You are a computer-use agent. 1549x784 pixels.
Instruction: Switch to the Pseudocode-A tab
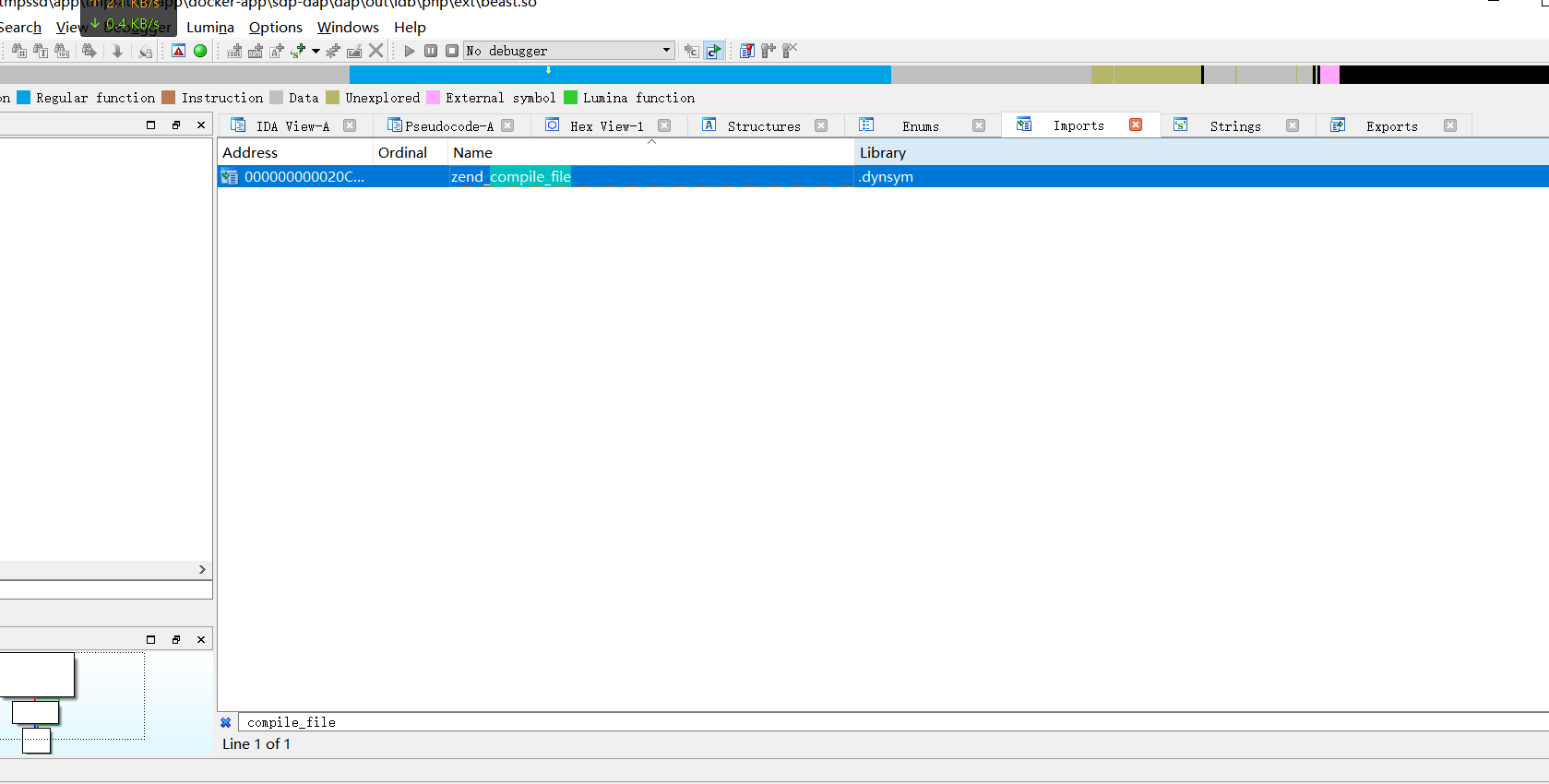(x=449, y=126)
